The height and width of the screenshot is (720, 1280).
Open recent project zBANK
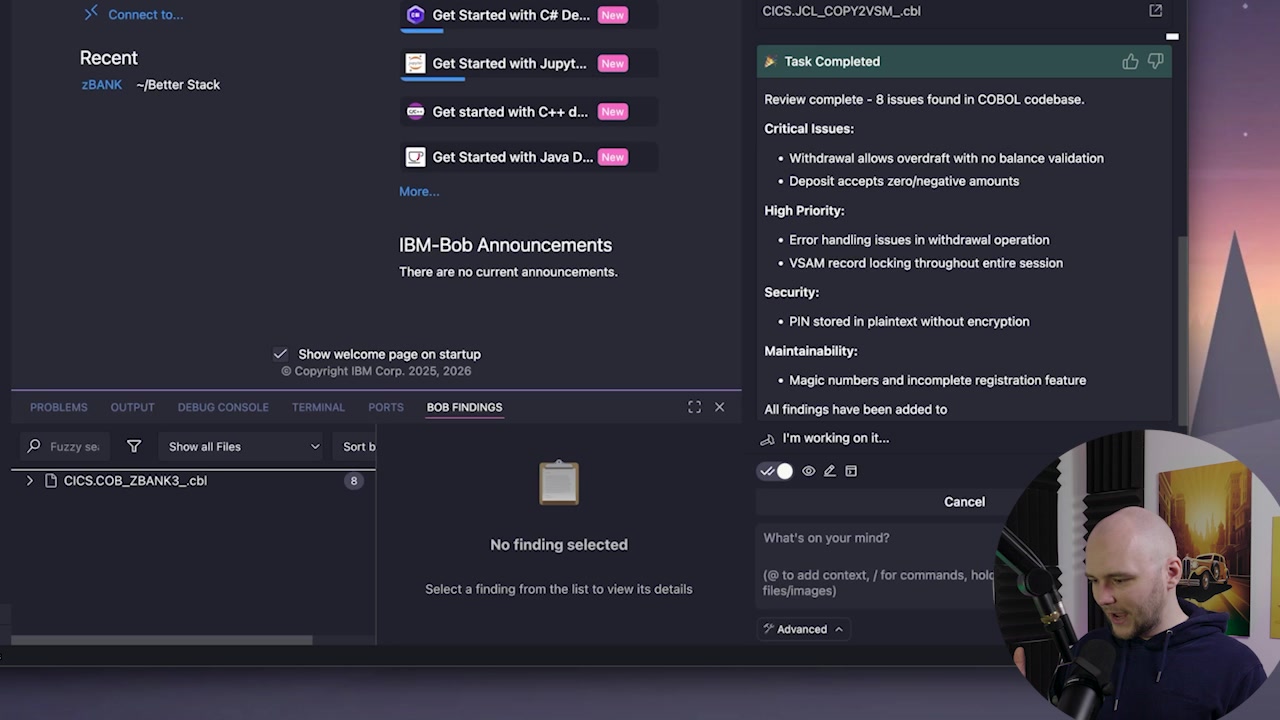[101, 85]
